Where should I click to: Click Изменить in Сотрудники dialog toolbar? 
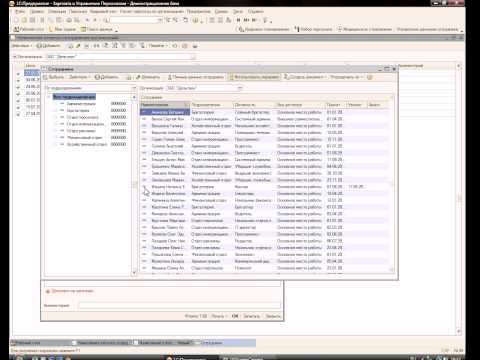tap(148, 77)
